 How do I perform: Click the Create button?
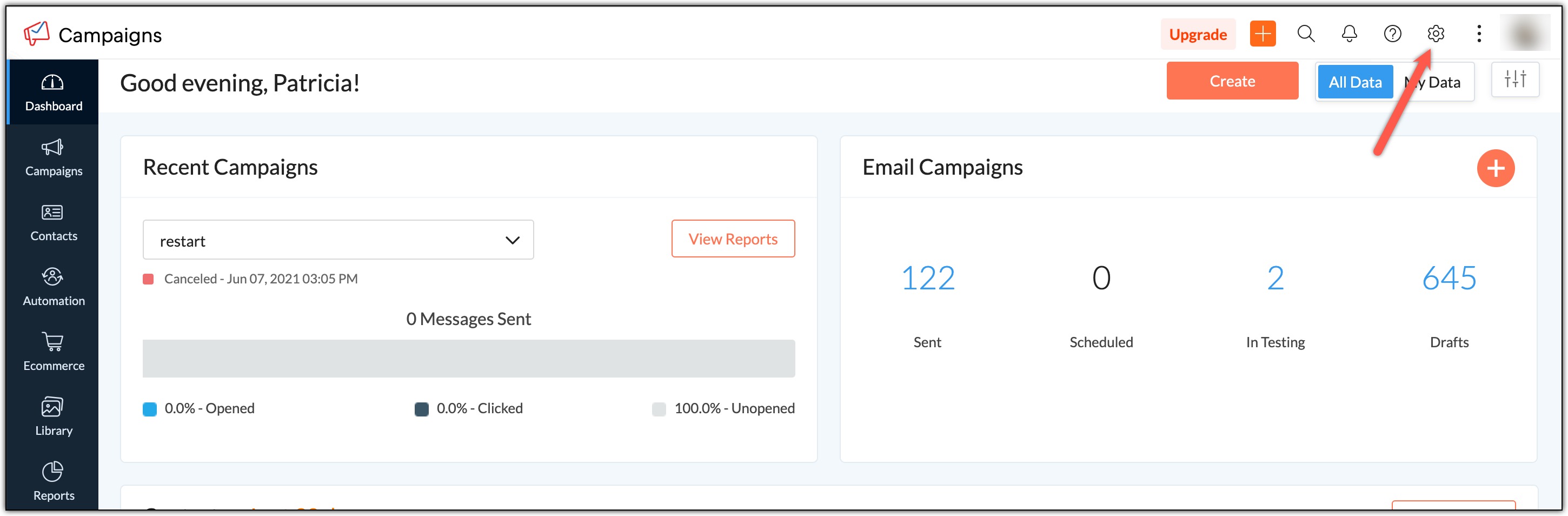coord(1231,81)
